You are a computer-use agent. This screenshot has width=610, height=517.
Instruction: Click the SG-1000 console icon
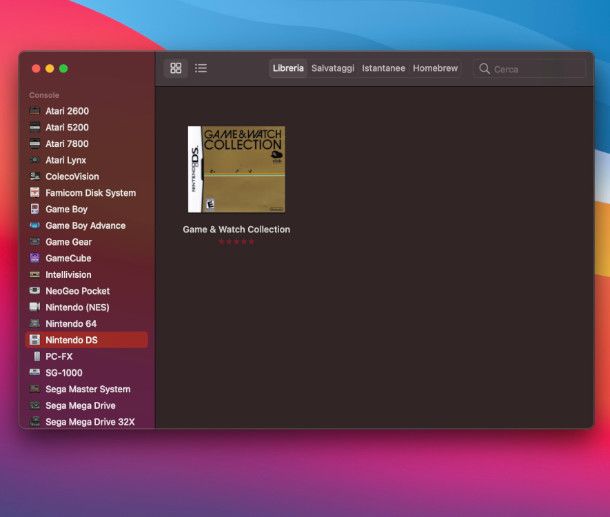[35, 372]
